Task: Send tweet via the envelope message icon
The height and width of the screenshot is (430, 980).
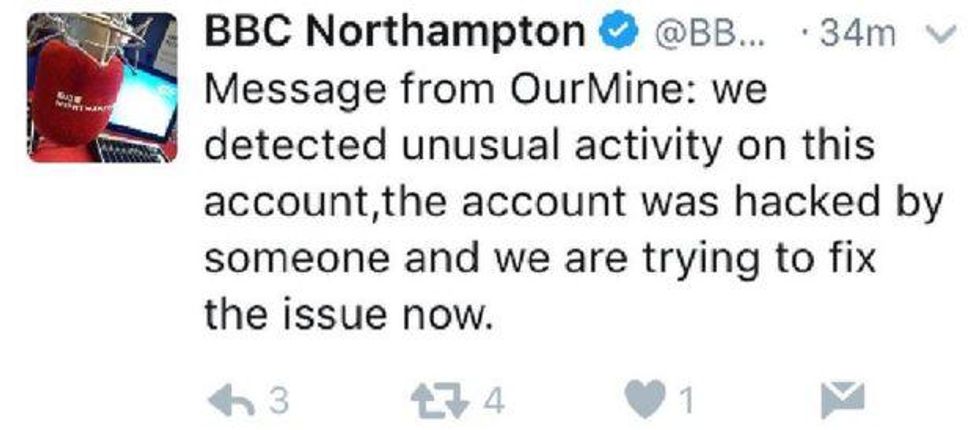Action: click(837, 400)
